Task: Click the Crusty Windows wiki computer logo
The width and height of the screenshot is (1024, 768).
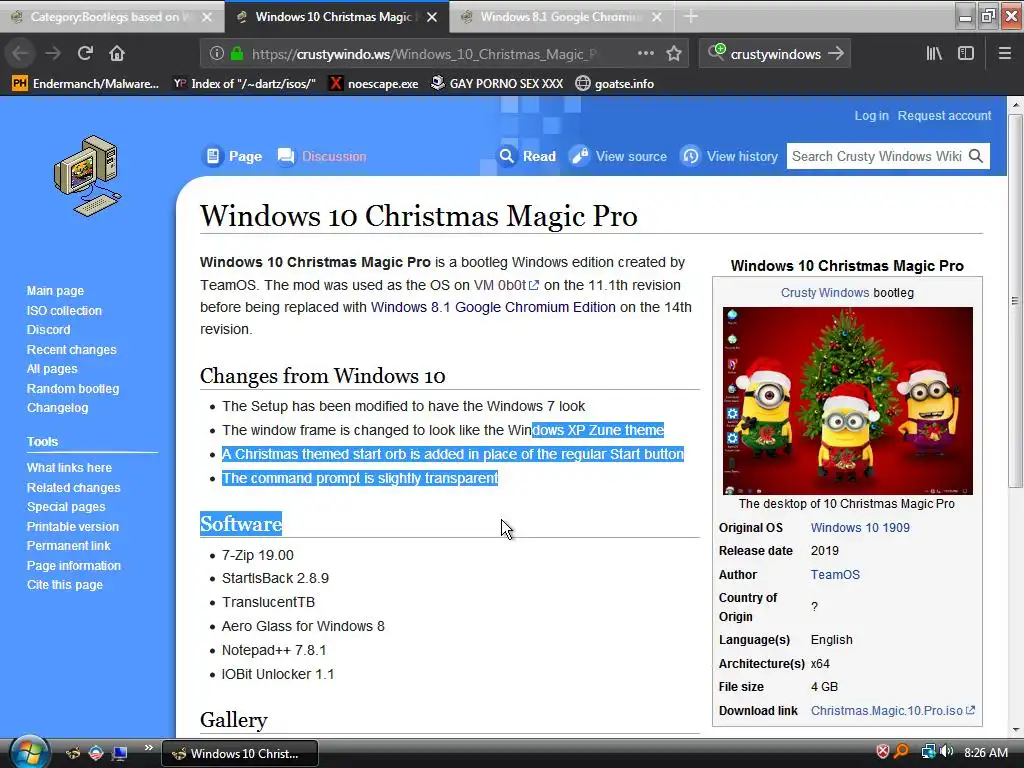Action: 88,176
